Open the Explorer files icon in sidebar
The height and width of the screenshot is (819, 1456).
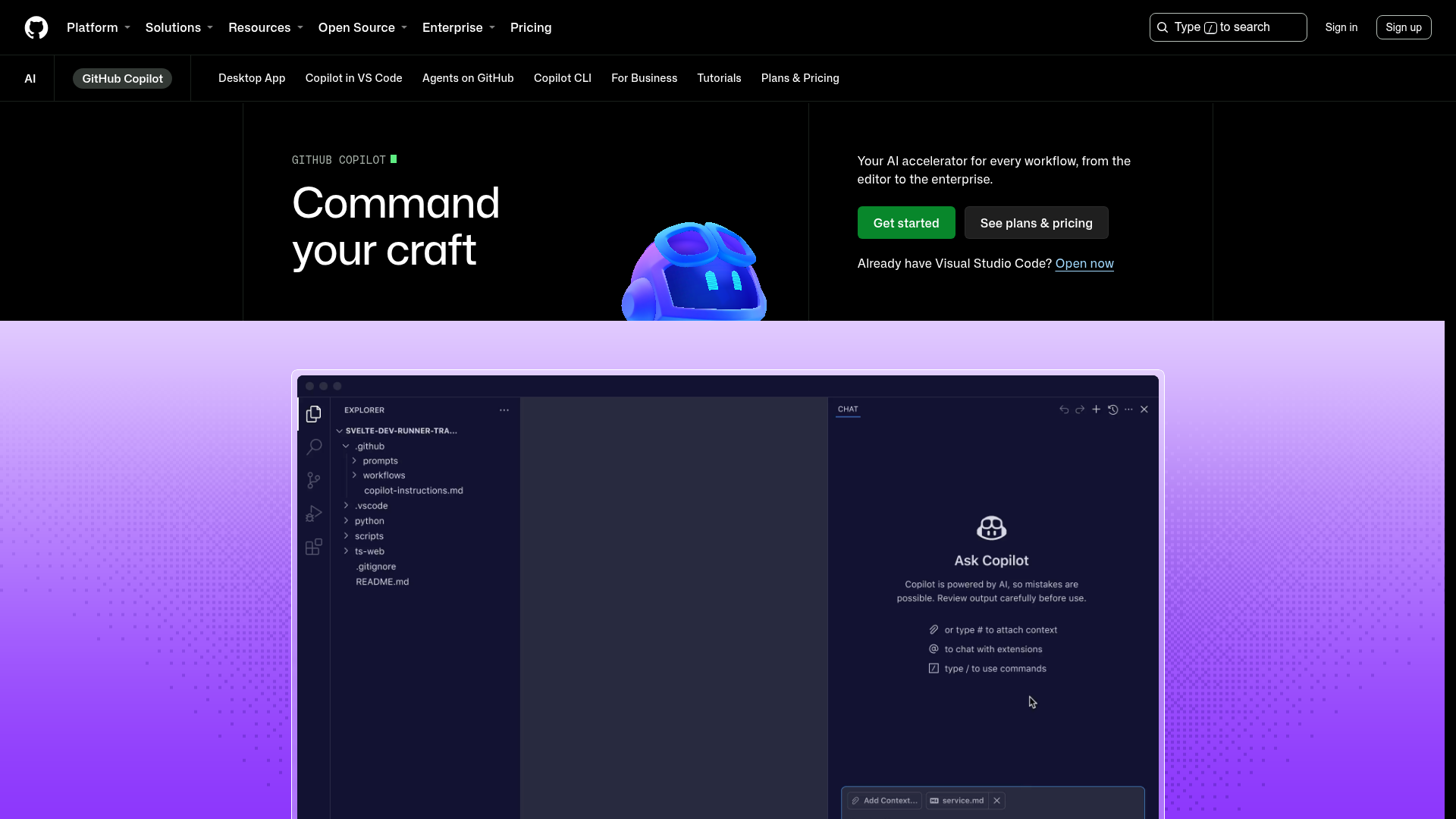(x=314, y=414)
